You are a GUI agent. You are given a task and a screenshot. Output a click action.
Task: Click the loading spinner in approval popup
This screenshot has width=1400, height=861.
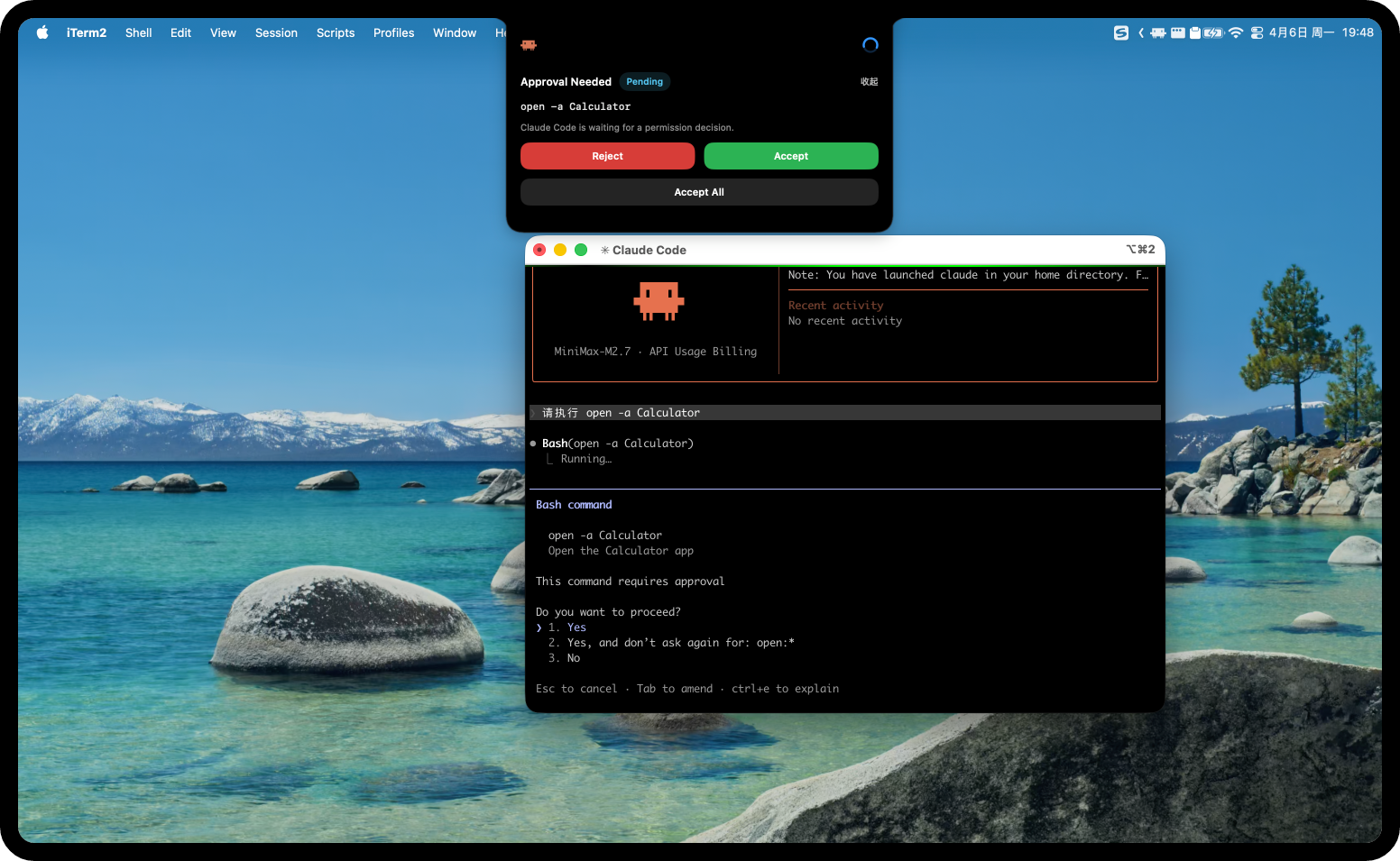click(x=870, y=45)
